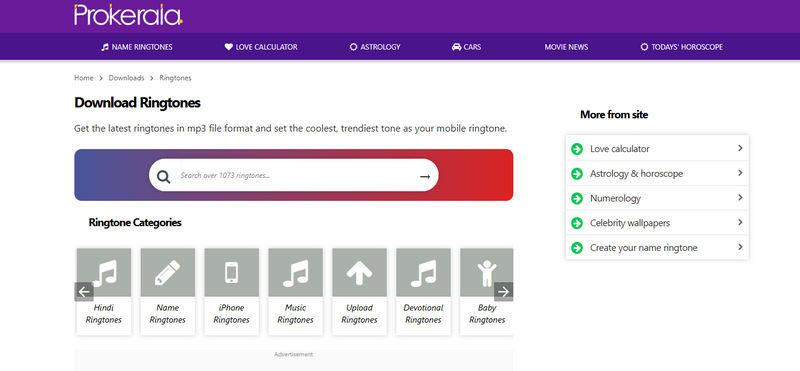Open the Devotional Ringtones note tile
800x371 pixels.
423,273
